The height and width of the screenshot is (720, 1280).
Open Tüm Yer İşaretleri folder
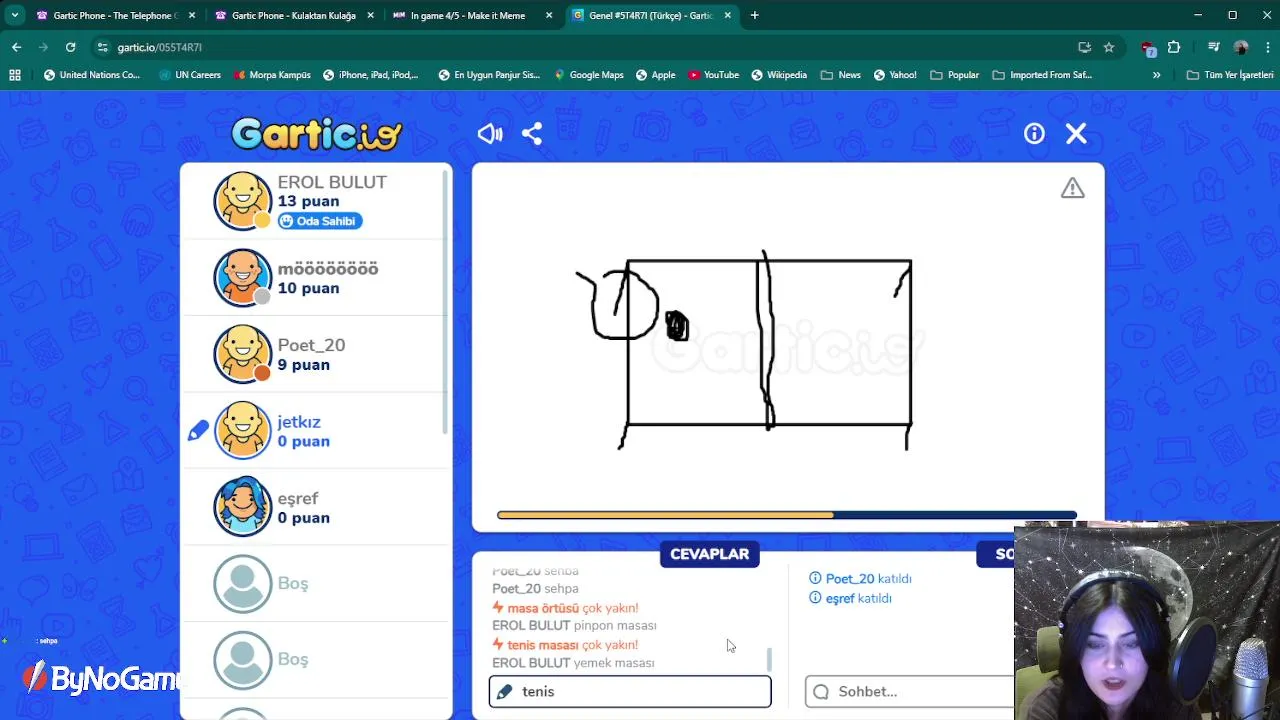coord(1229,75)
